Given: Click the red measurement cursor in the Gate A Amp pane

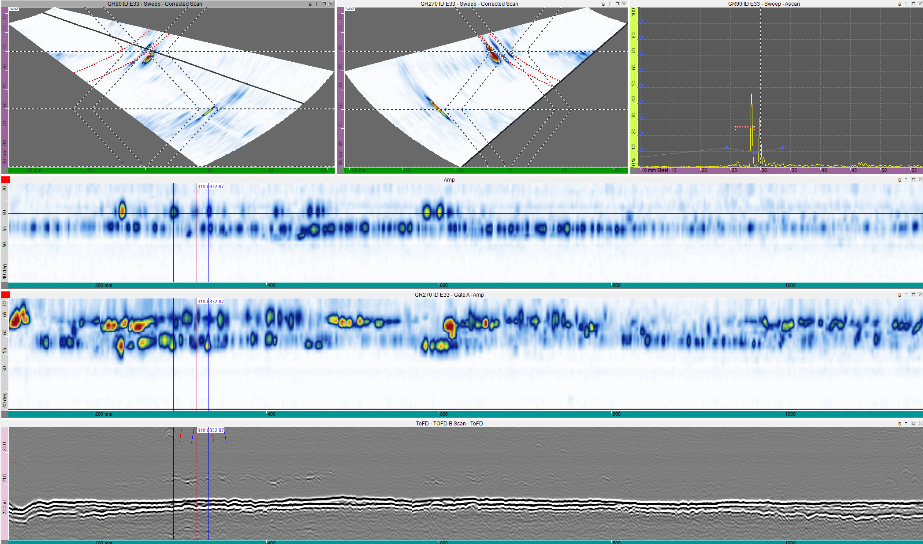Looking at the screenshot, I should pyautogui.click(x=196, y=353).
